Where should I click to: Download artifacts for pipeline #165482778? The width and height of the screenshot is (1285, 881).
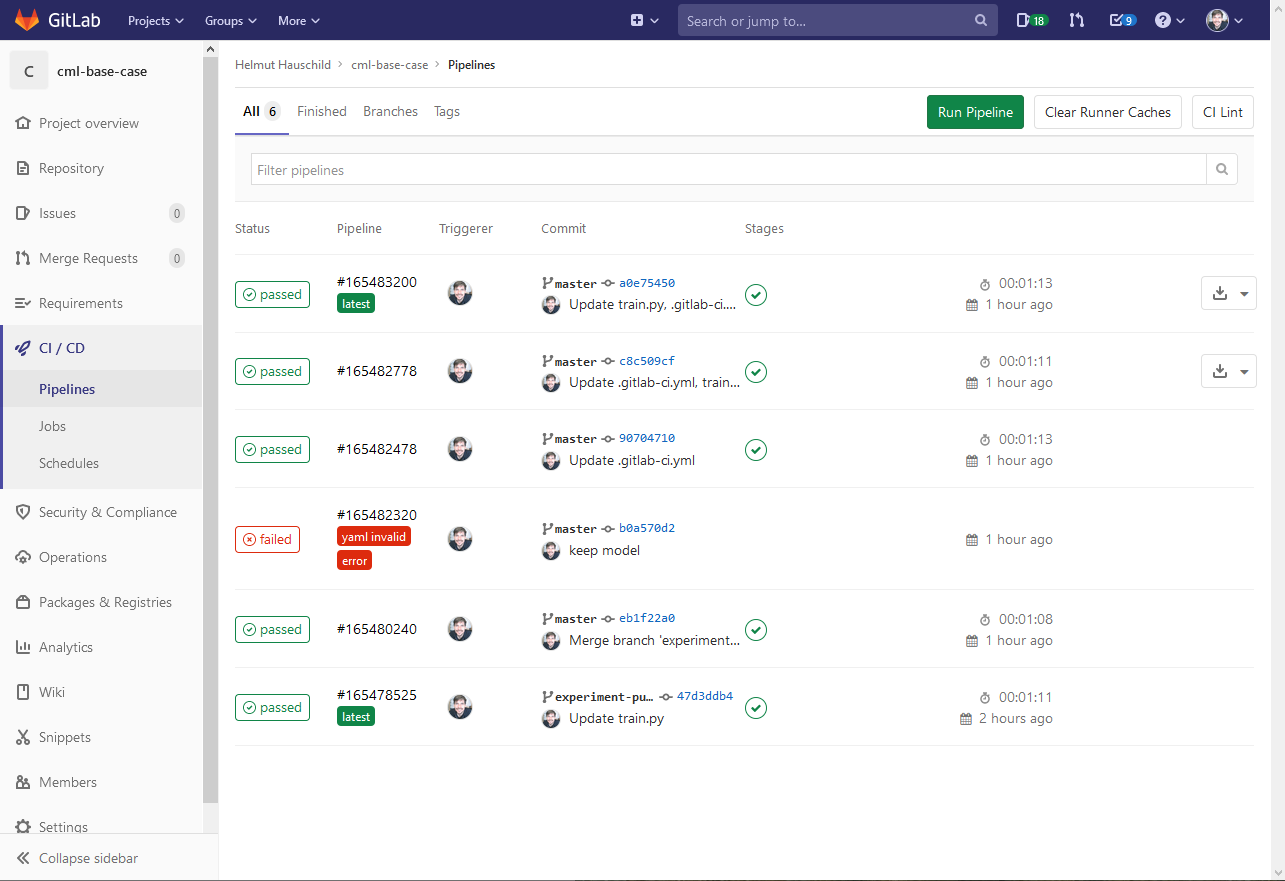(x=1228, y=371)
